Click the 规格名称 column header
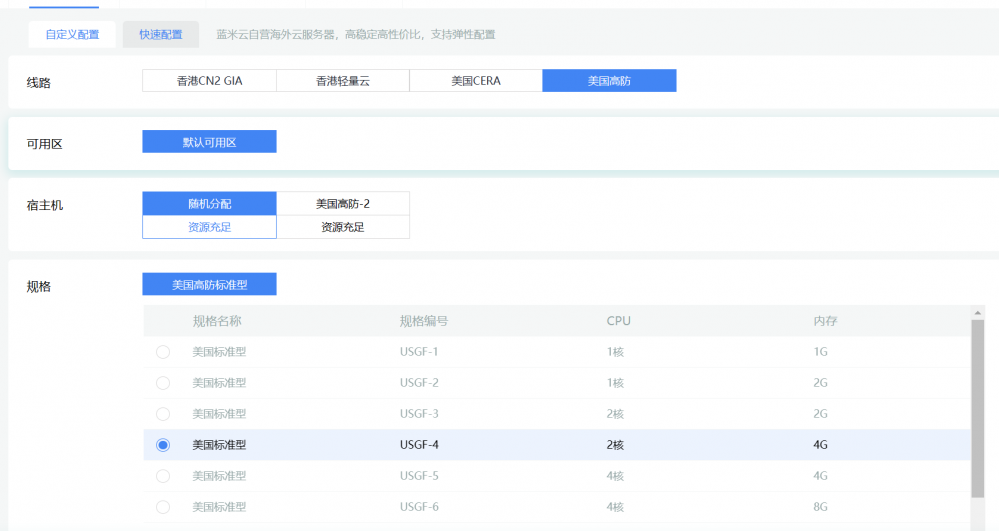This screenshot has height=531, width=999. pyautogui.click(x=217, y=321)
